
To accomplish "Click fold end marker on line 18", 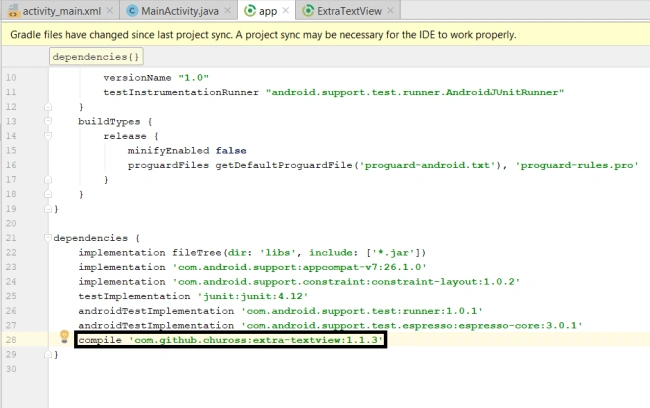I will pos(48,194).
